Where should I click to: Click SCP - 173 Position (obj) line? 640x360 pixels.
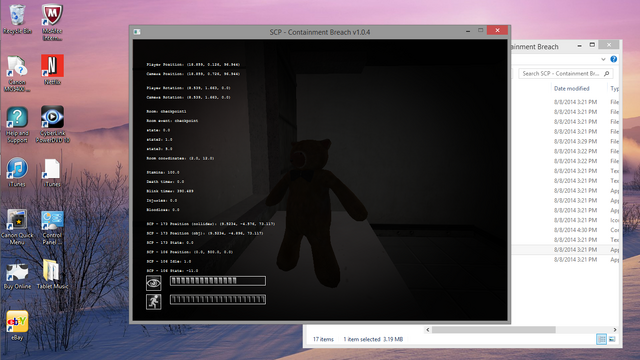coord(204,233)
